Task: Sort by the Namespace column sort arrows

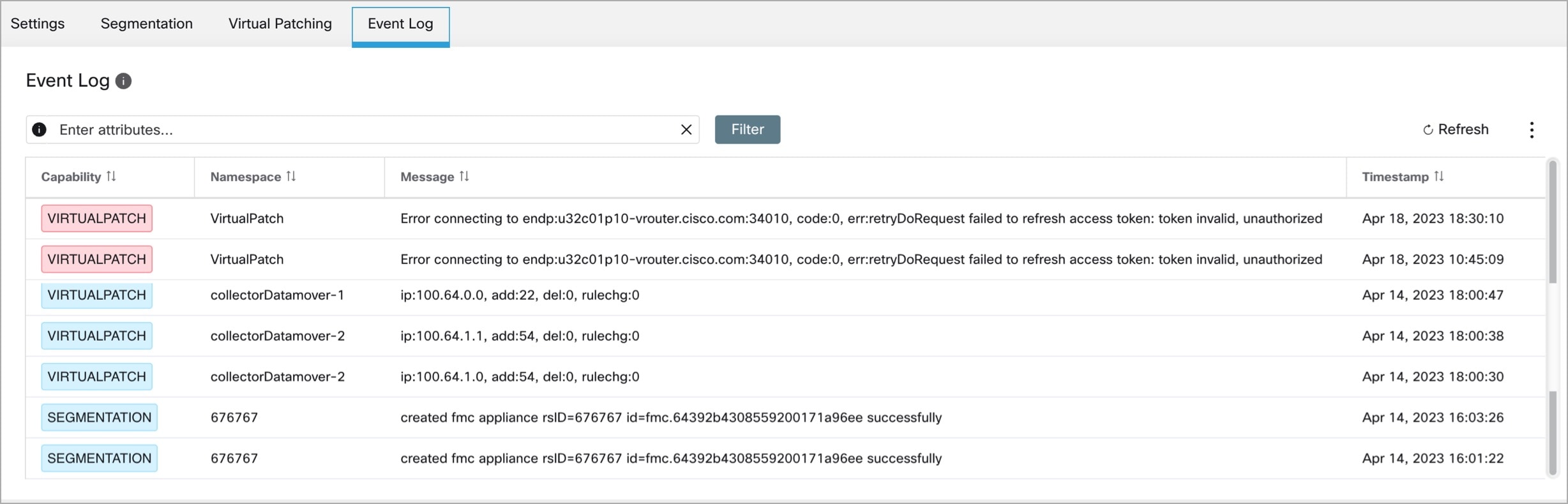Action: coord(291,176)
